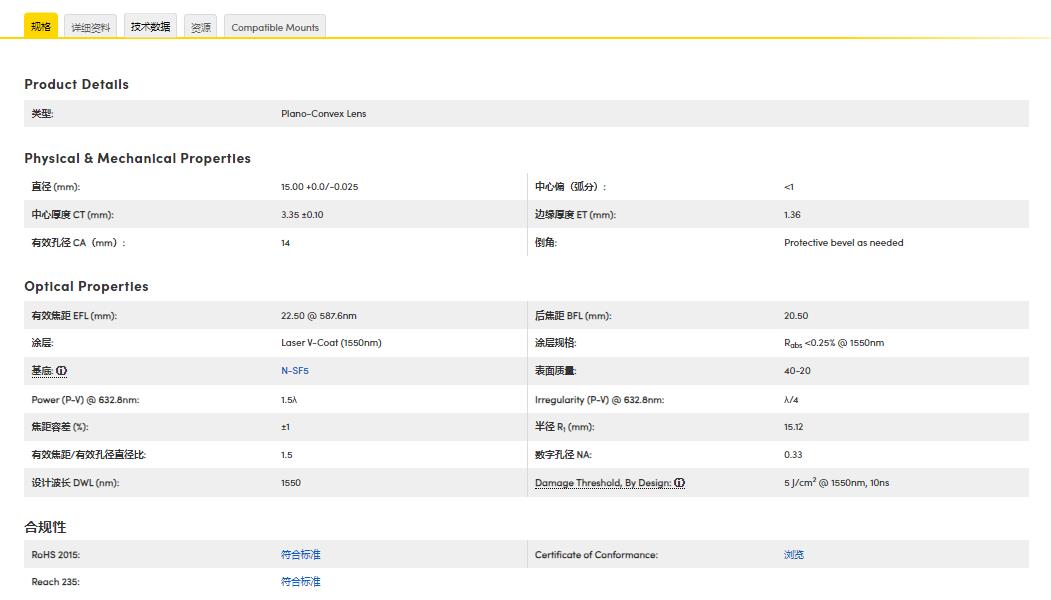
Task: Click the 合规性 section heading
Action: tap(45, 526)
